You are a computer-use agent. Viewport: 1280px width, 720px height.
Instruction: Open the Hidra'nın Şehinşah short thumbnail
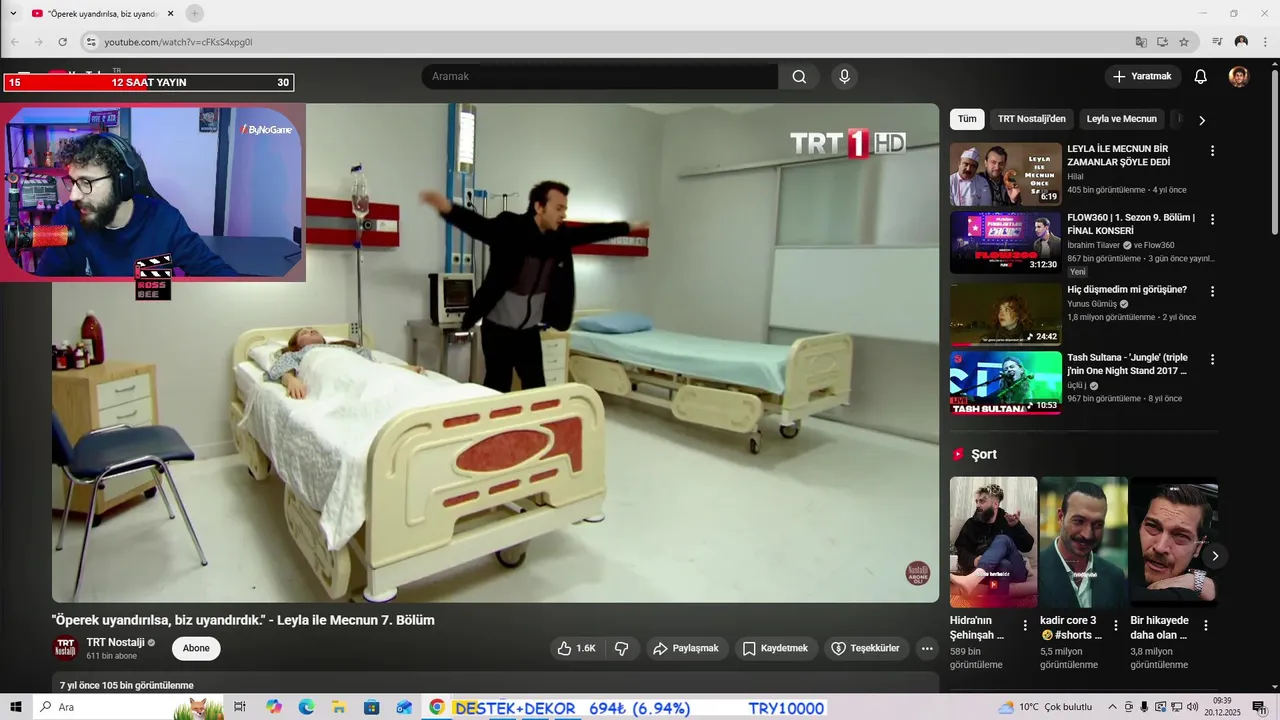(993, 541)
